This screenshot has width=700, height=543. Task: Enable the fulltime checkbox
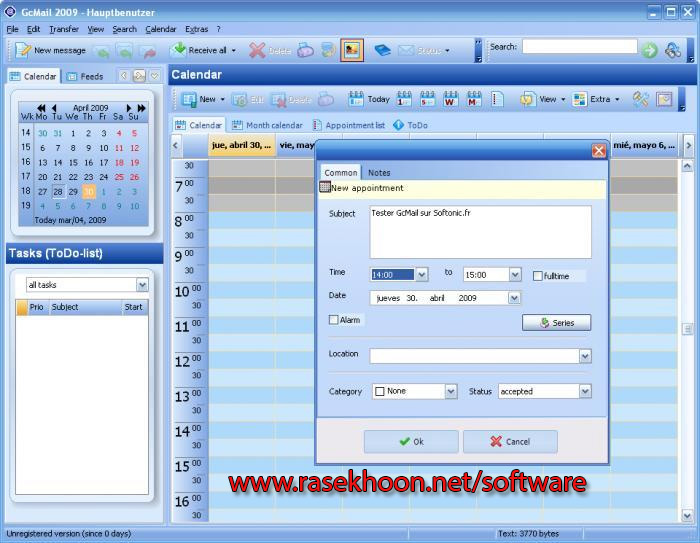(x=538, y=276)
